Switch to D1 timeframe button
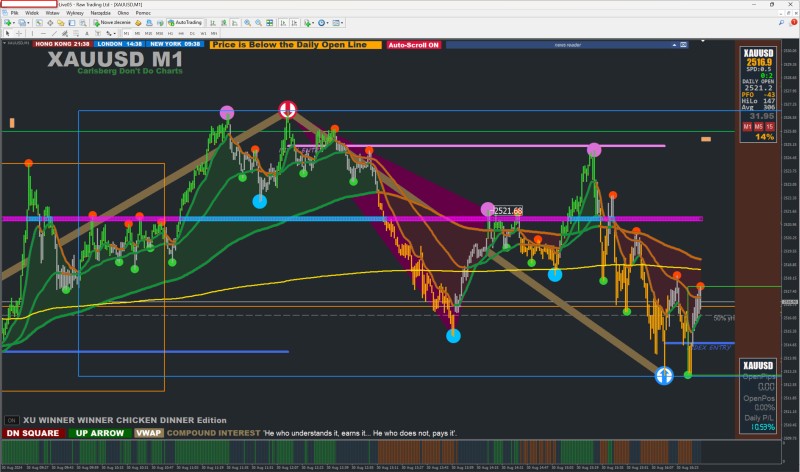 [x=192, y=33]
